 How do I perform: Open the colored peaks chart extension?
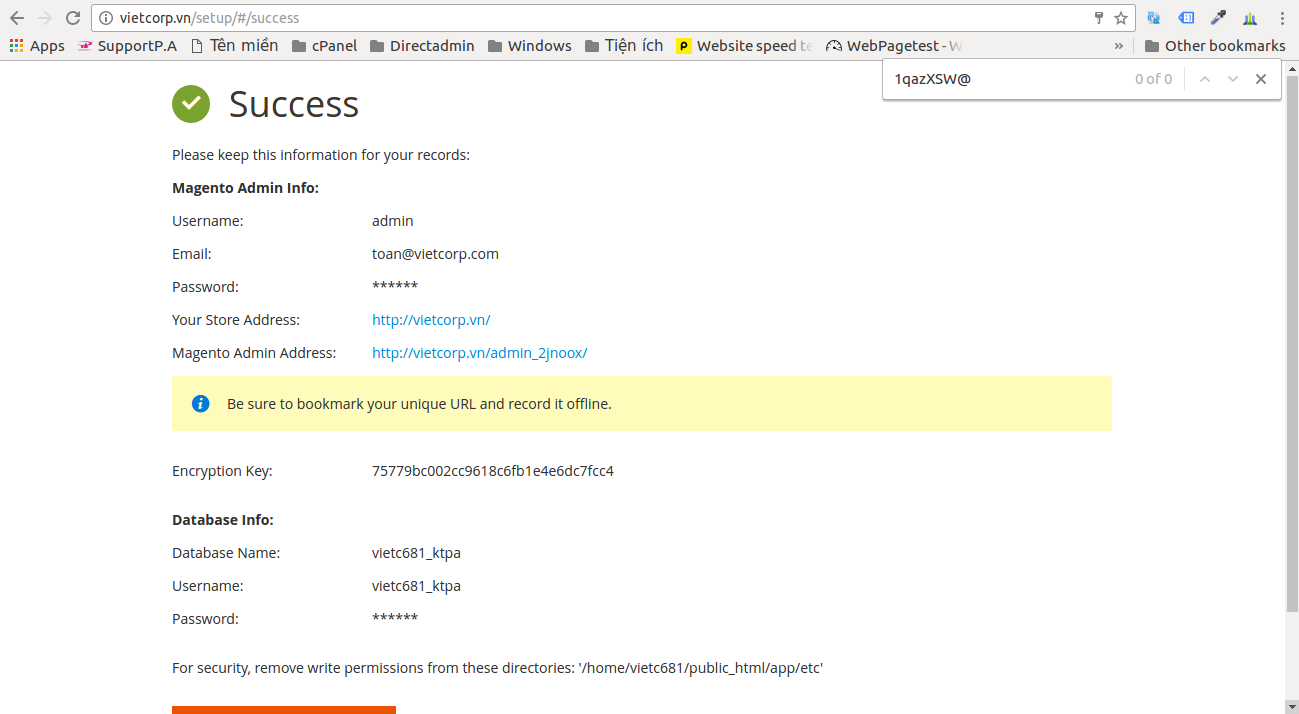[x=1250, y=18]
